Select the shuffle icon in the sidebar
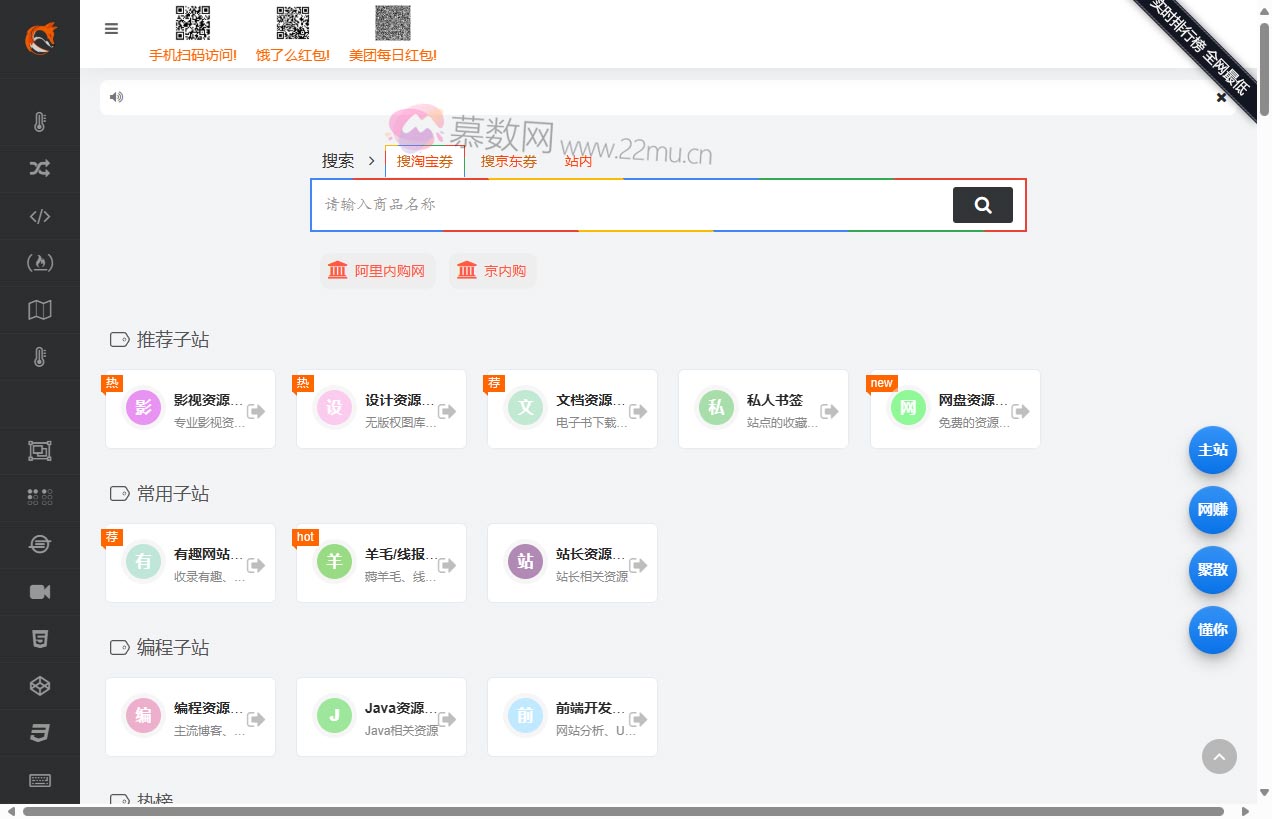The height and width of the screenshot is (819, 1272). [40, 169]
